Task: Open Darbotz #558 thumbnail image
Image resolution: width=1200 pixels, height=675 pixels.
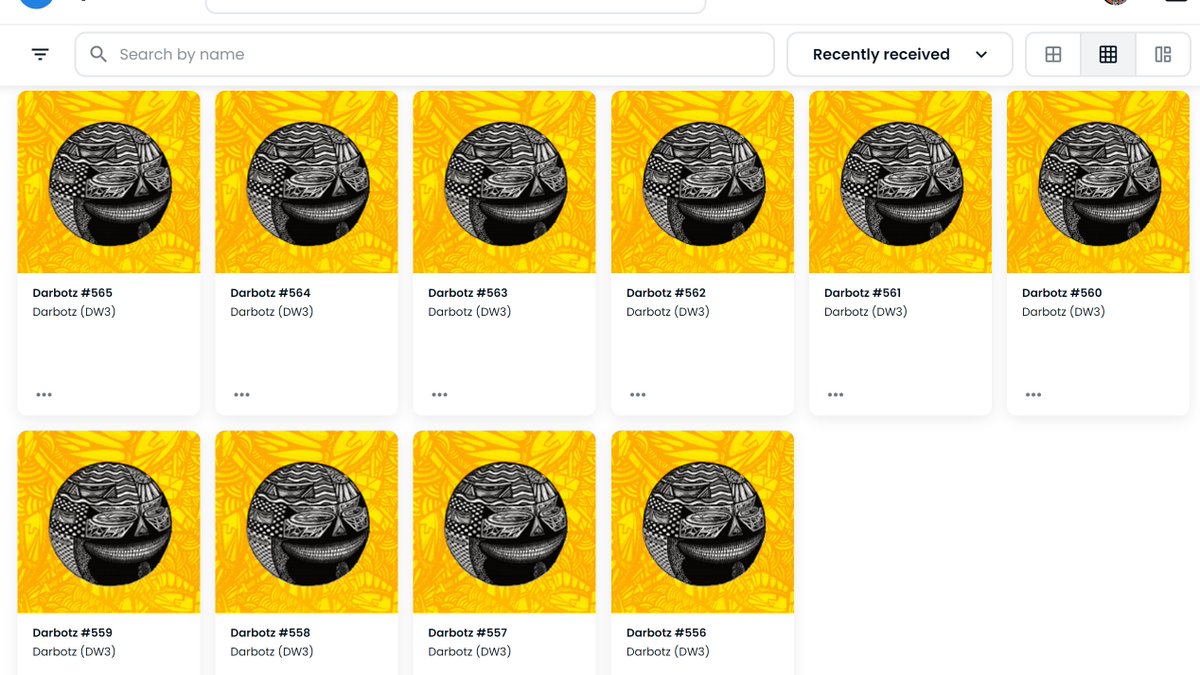Action: tap(307, 522)
